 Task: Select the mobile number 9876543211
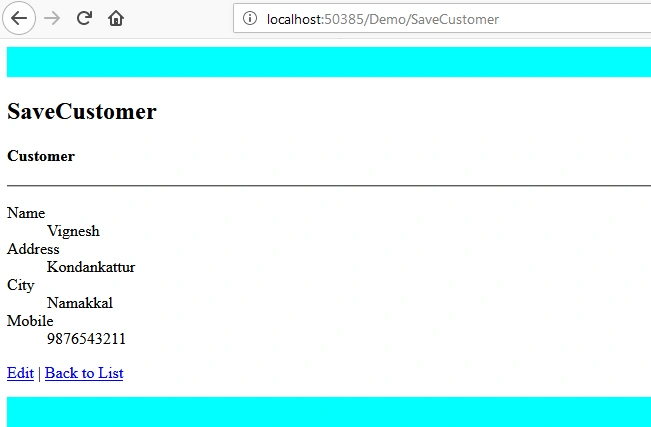[x=86, y=339]
